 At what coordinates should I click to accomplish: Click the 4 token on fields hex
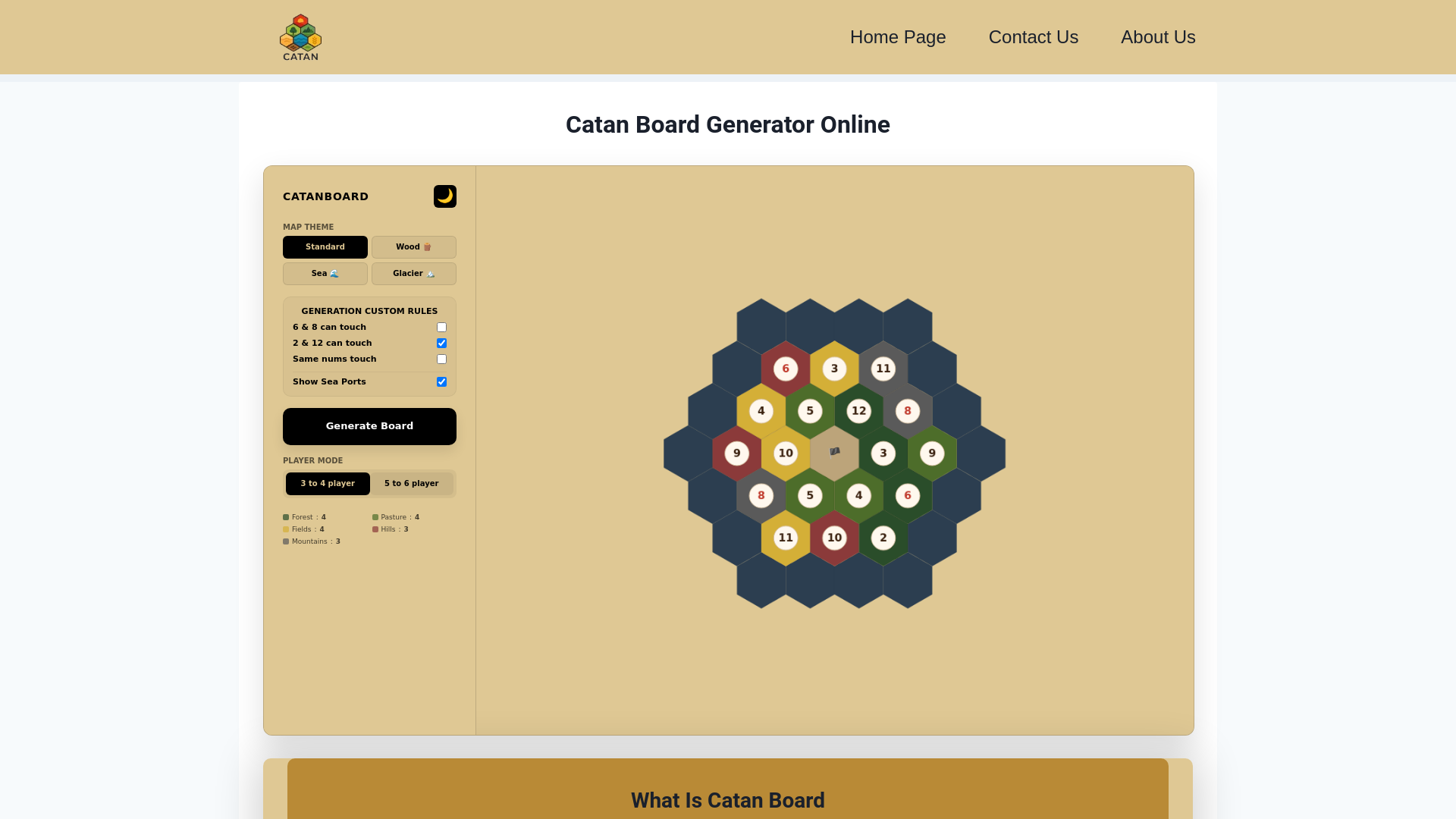click(x=761, y=411)
